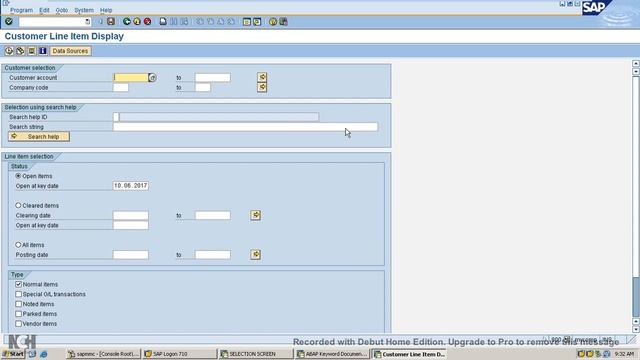This screenshot has height=360, width=640.
Task: Open multiple selection for Clearing date
Action: click(x=256, y=215)
